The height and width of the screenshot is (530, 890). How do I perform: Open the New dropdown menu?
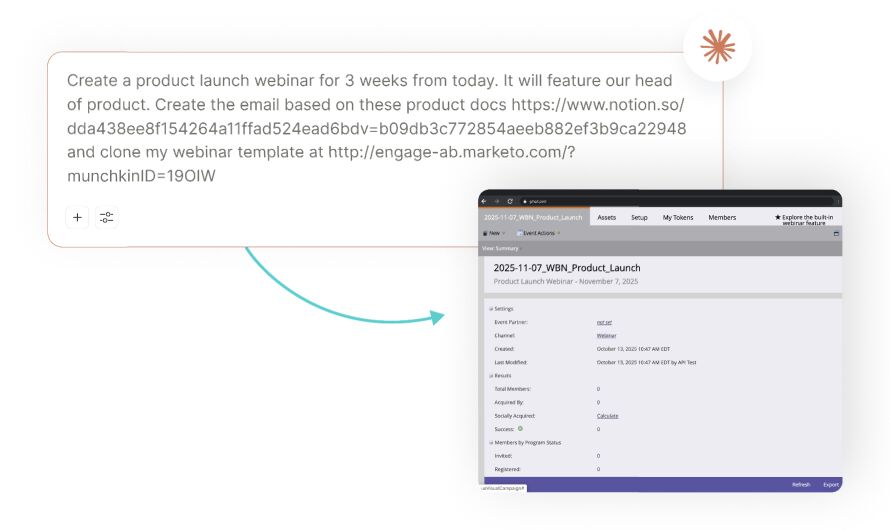(494, 233)
